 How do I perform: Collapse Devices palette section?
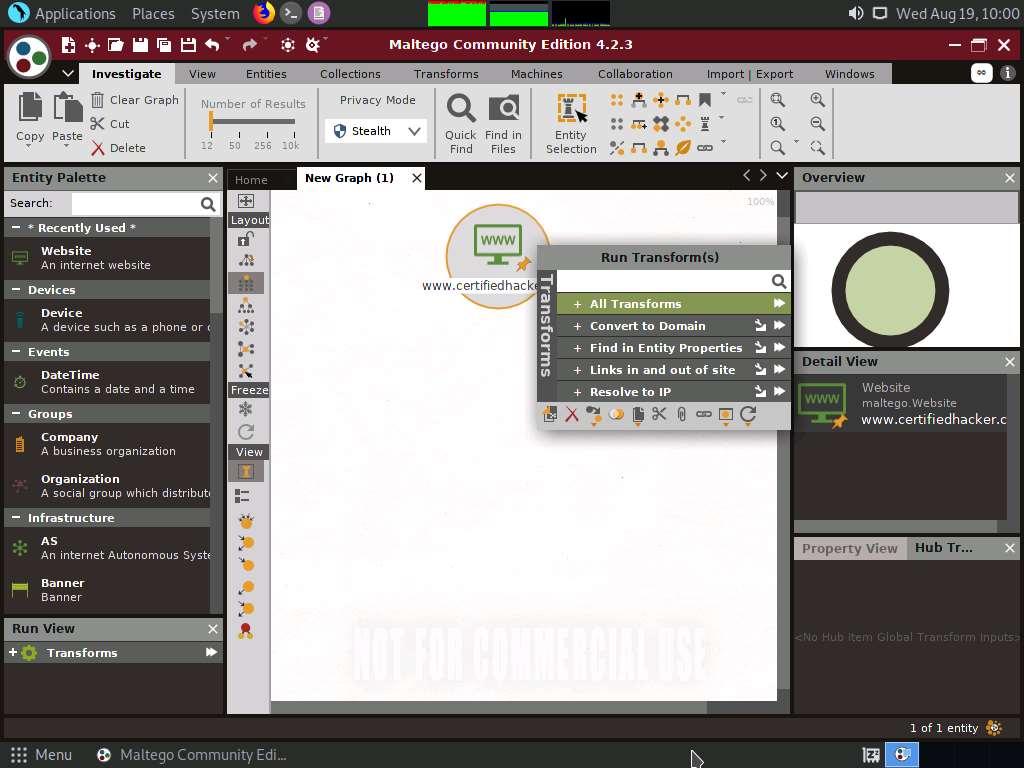coord(16,289)
